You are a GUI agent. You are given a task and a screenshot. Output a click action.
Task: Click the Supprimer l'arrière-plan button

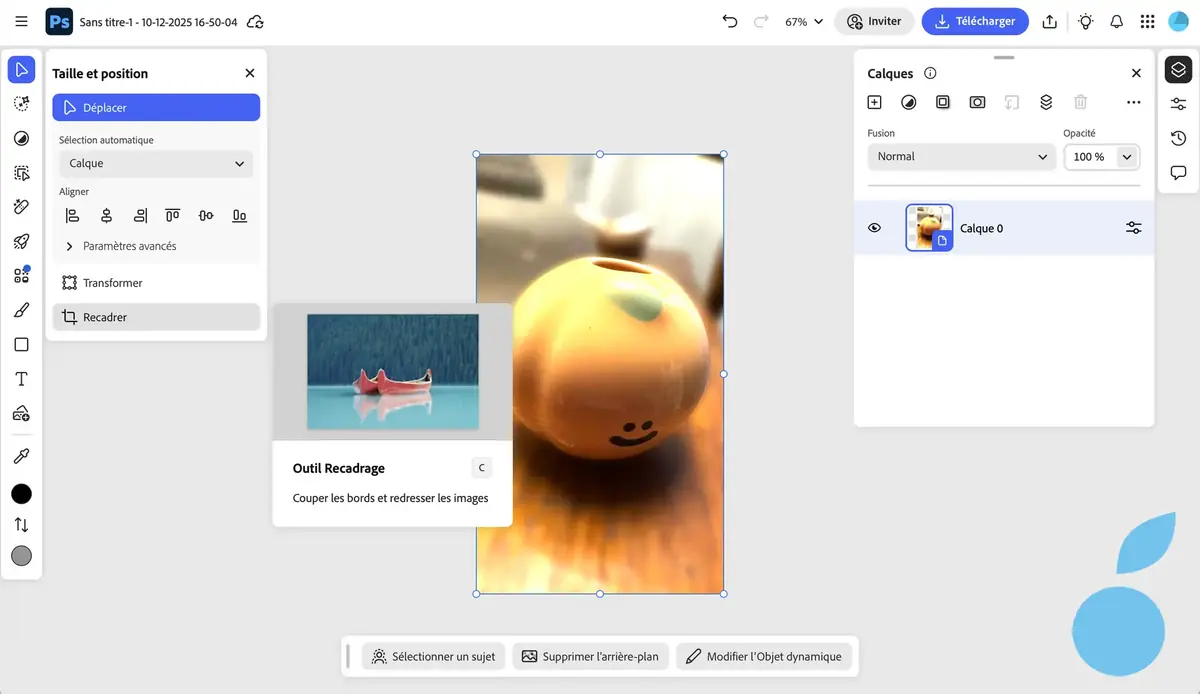coord(590,656)
